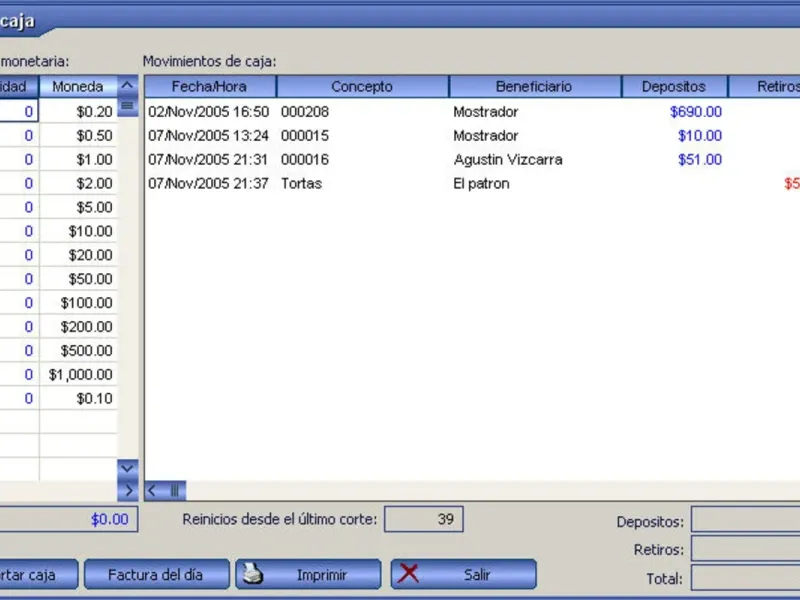Click the $0.00 total field
The image size is (800, 600).
click(x=69, y=519)
